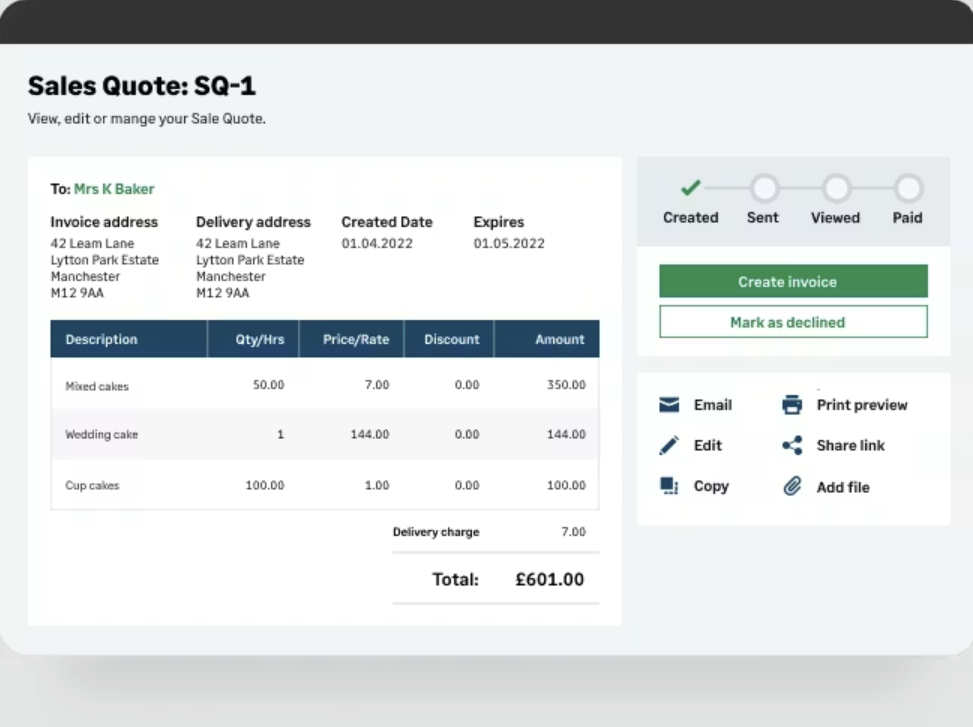Click the Delivery charge label

point(436,532)
